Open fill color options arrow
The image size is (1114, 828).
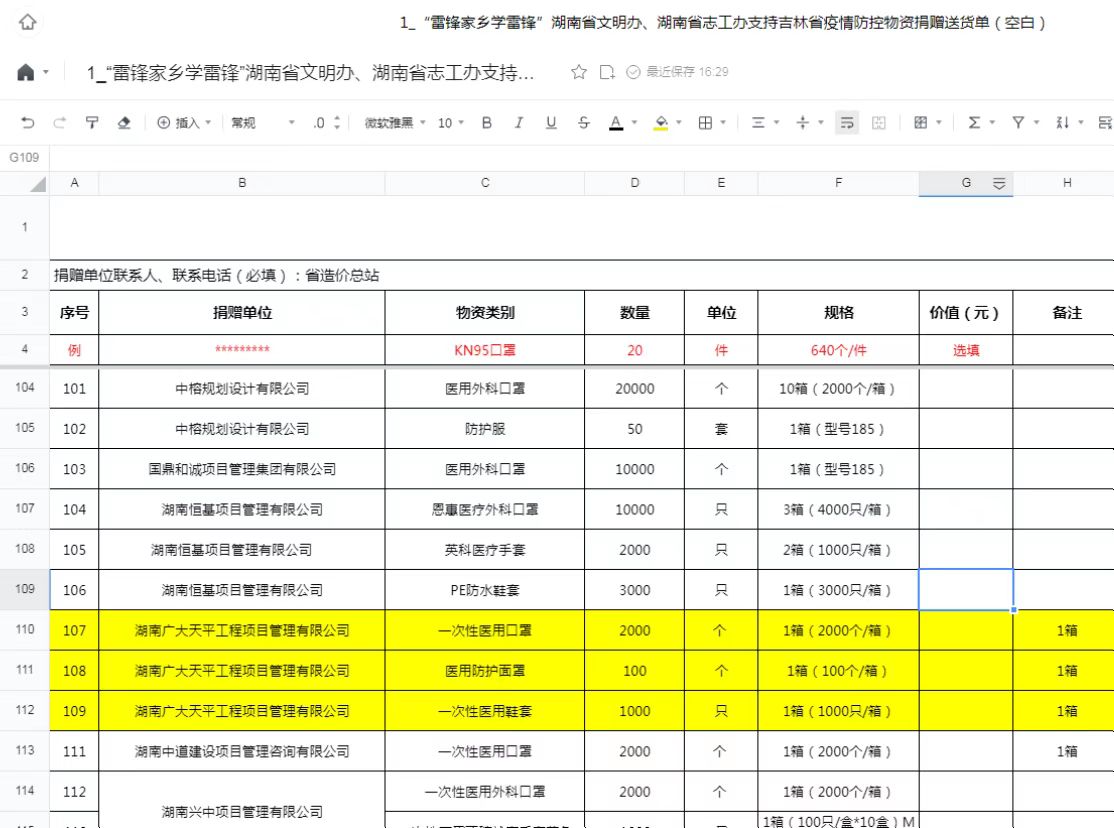point(679,122)
